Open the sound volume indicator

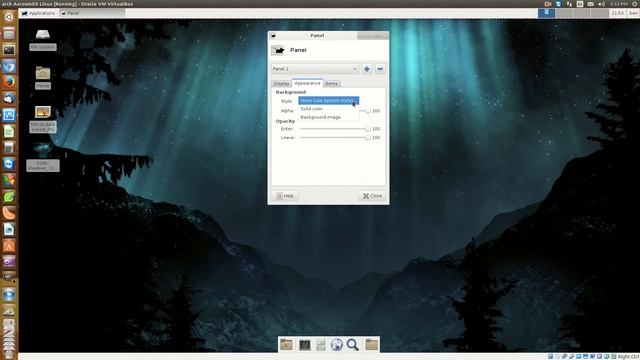[601, 4]
